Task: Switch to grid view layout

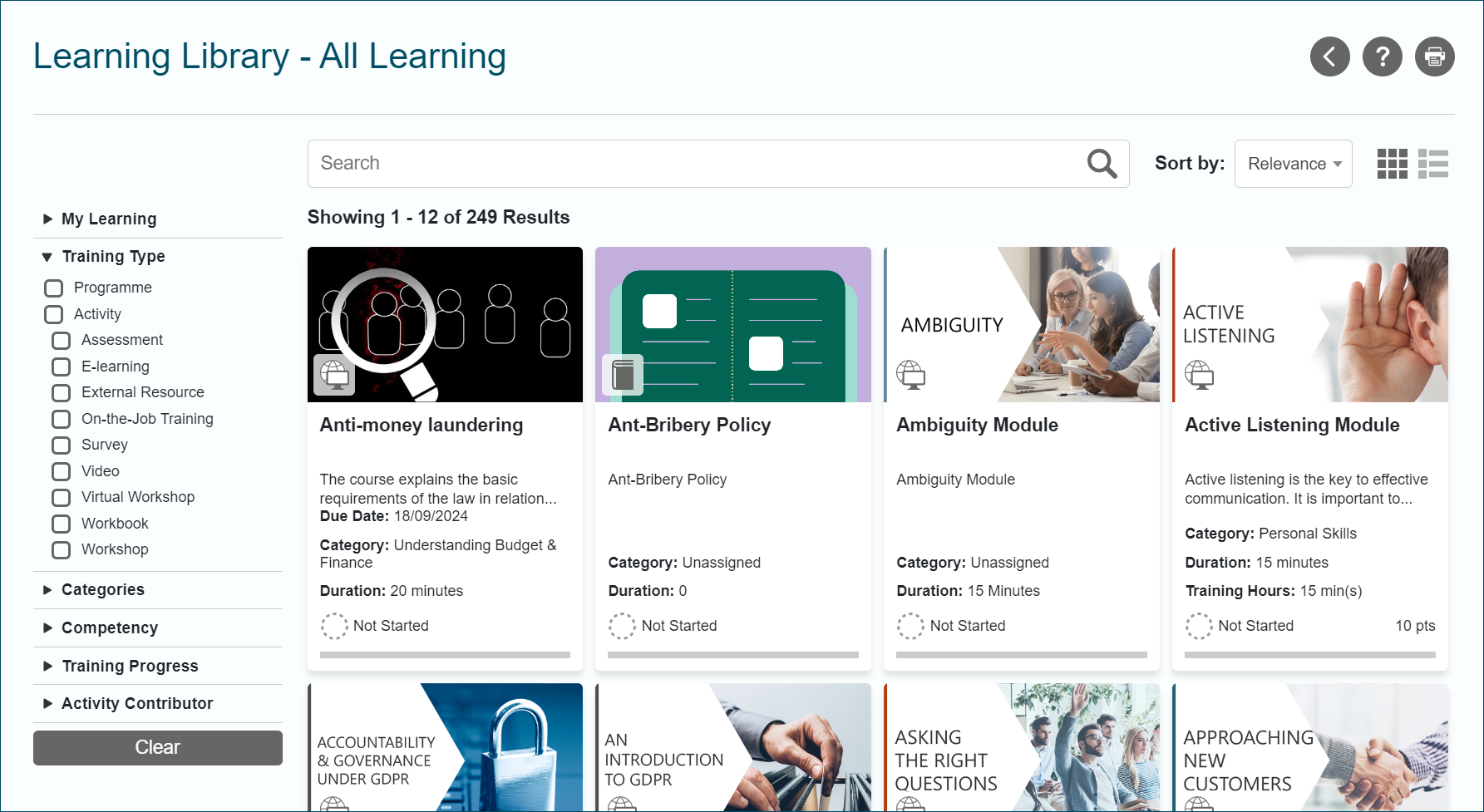Action: point(1392,164)
